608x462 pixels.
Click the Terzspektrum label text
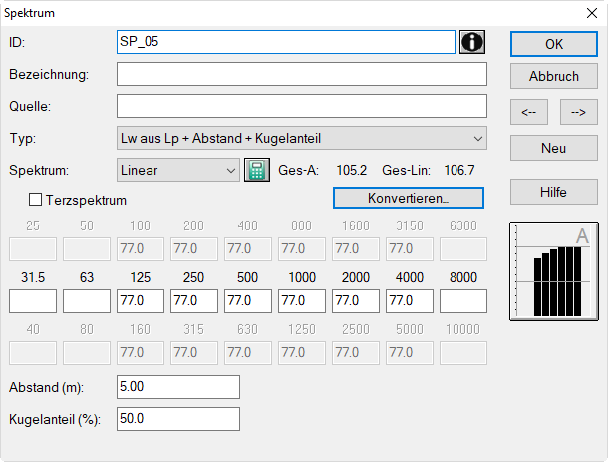tap(86, 200)
